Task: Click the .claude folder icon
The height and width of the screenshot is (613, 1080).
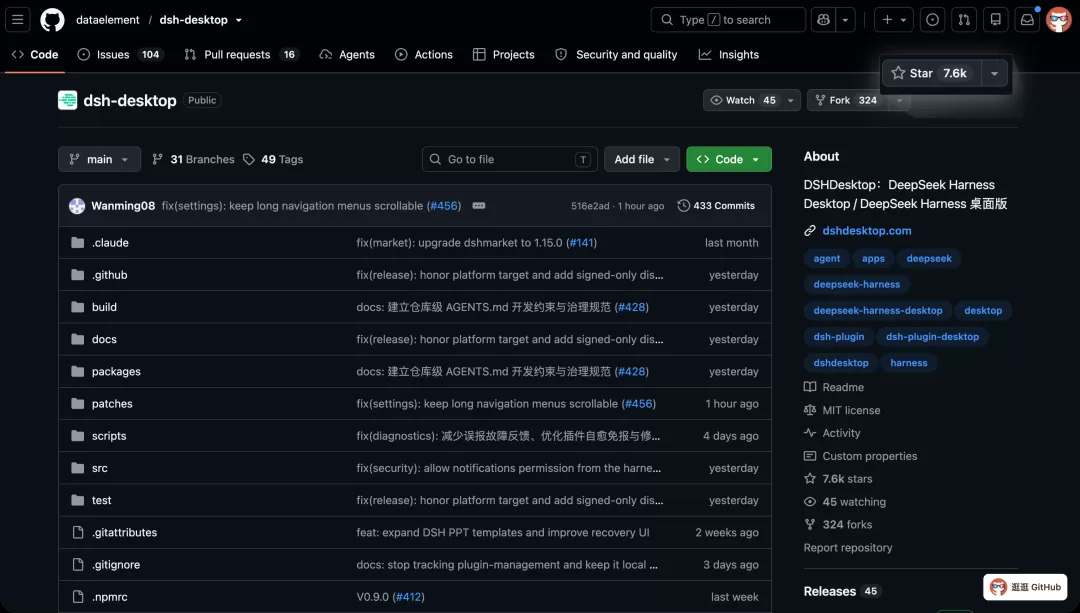Action: click(x=78, y=243)
